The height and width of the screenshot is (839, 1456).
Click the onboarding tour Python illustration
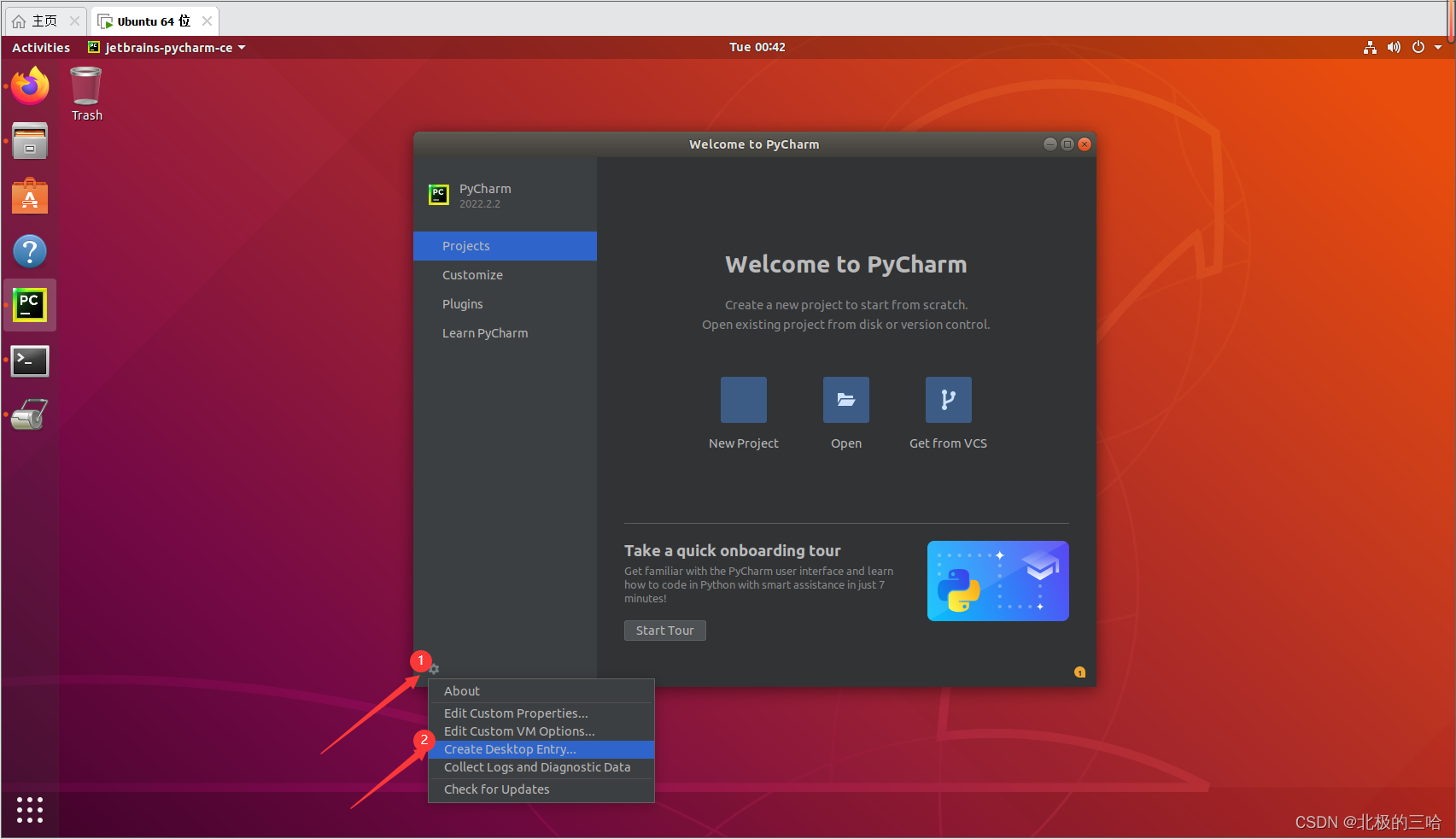998,581
